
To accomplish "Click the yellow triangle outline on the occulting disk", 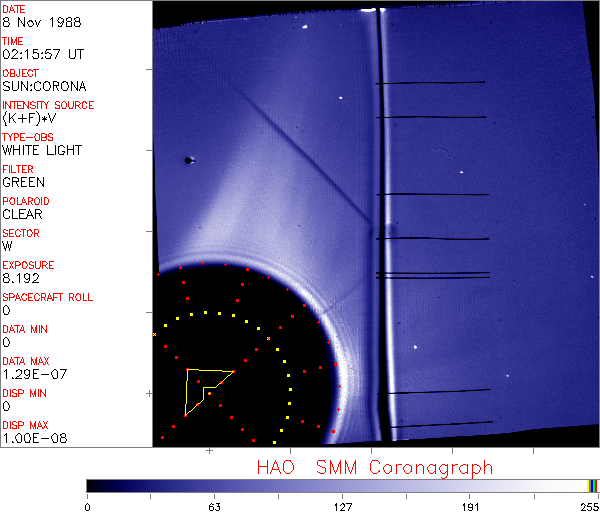I will (209, 392).
